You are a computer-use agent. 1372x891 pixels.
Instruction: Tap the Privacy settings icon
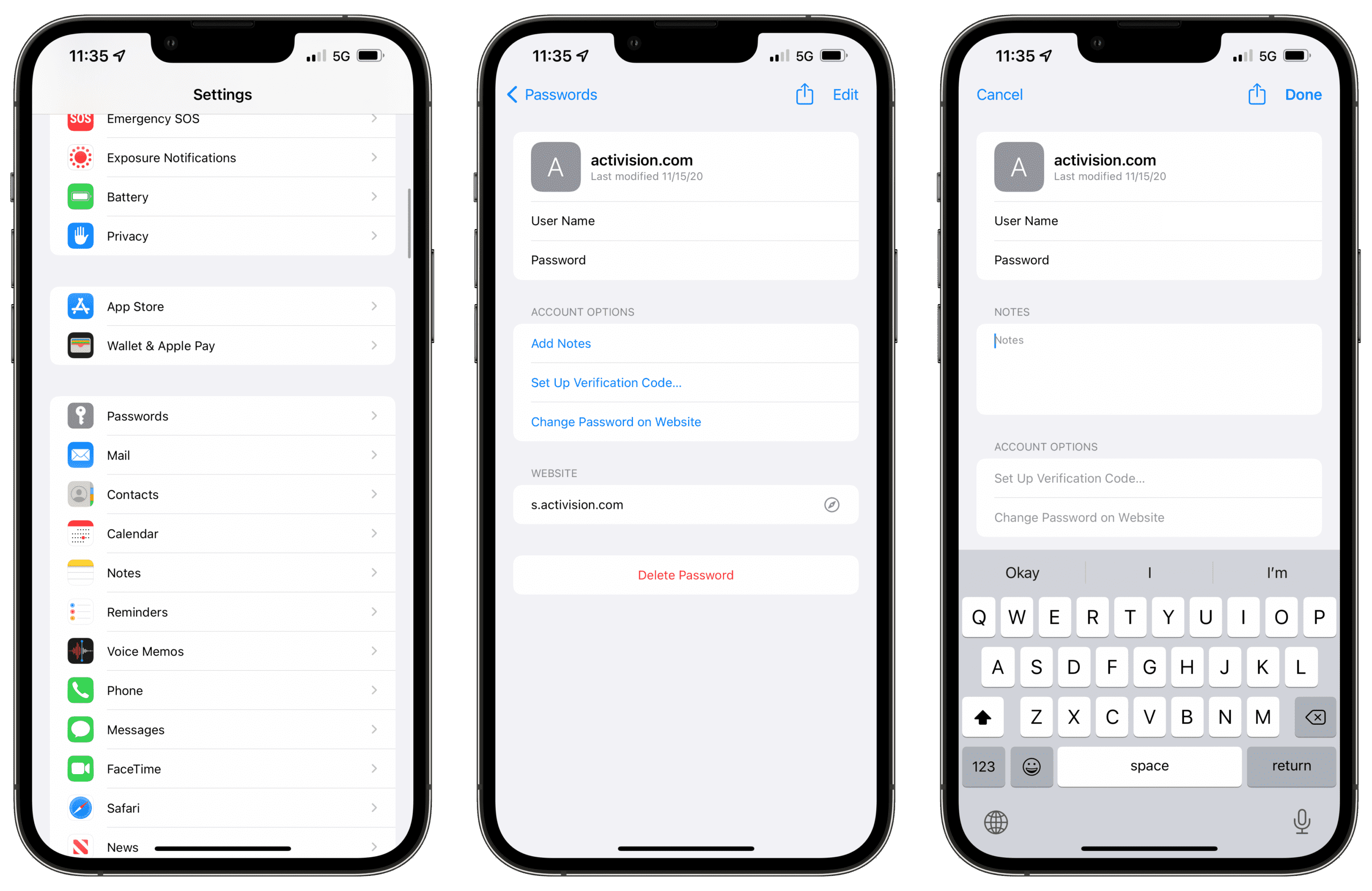tap(81, 237)
